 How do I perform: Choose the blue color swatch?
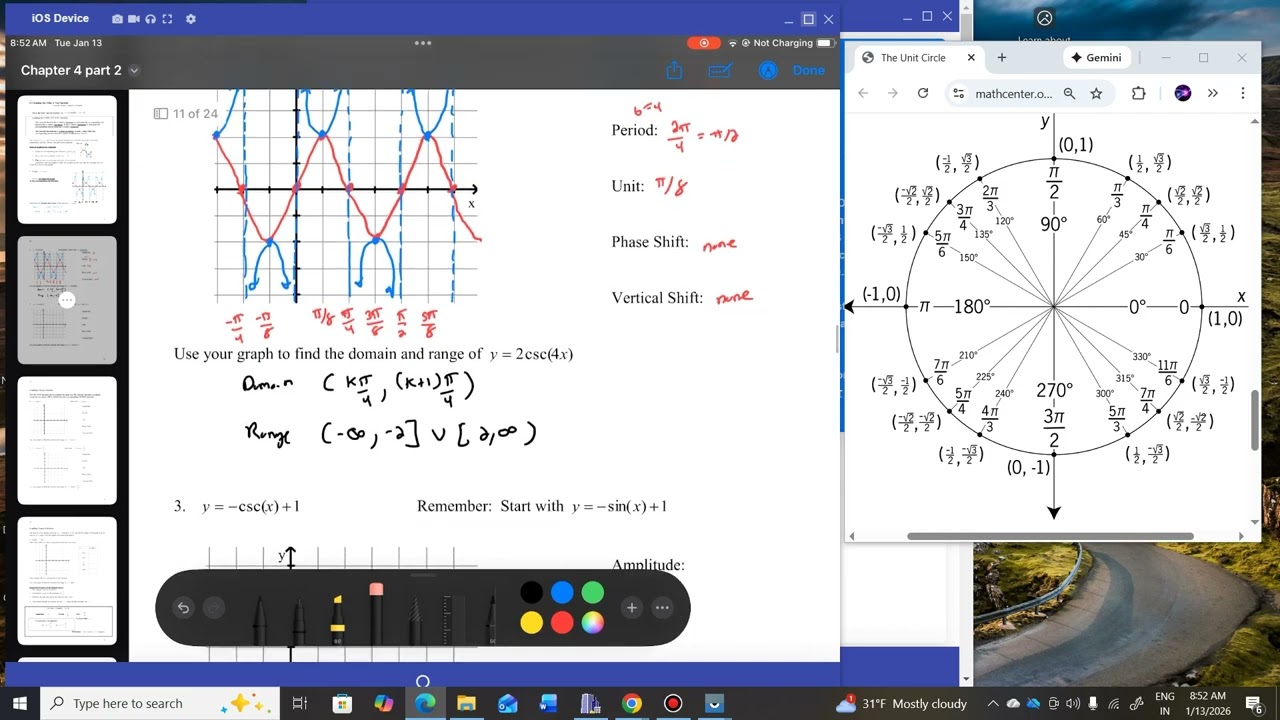(562, 593)
